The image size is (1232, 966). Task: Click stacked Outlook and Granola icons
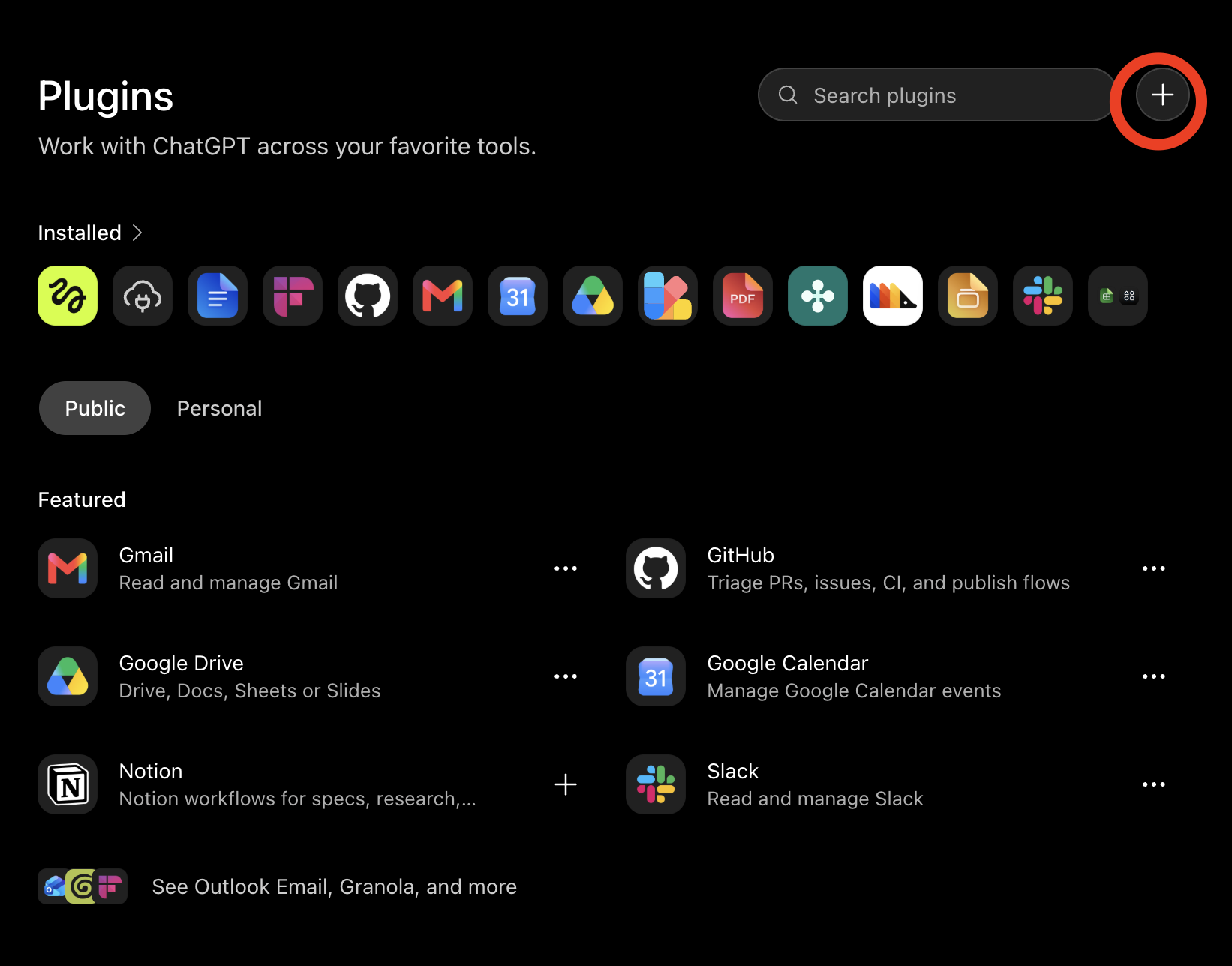[83, 886]
